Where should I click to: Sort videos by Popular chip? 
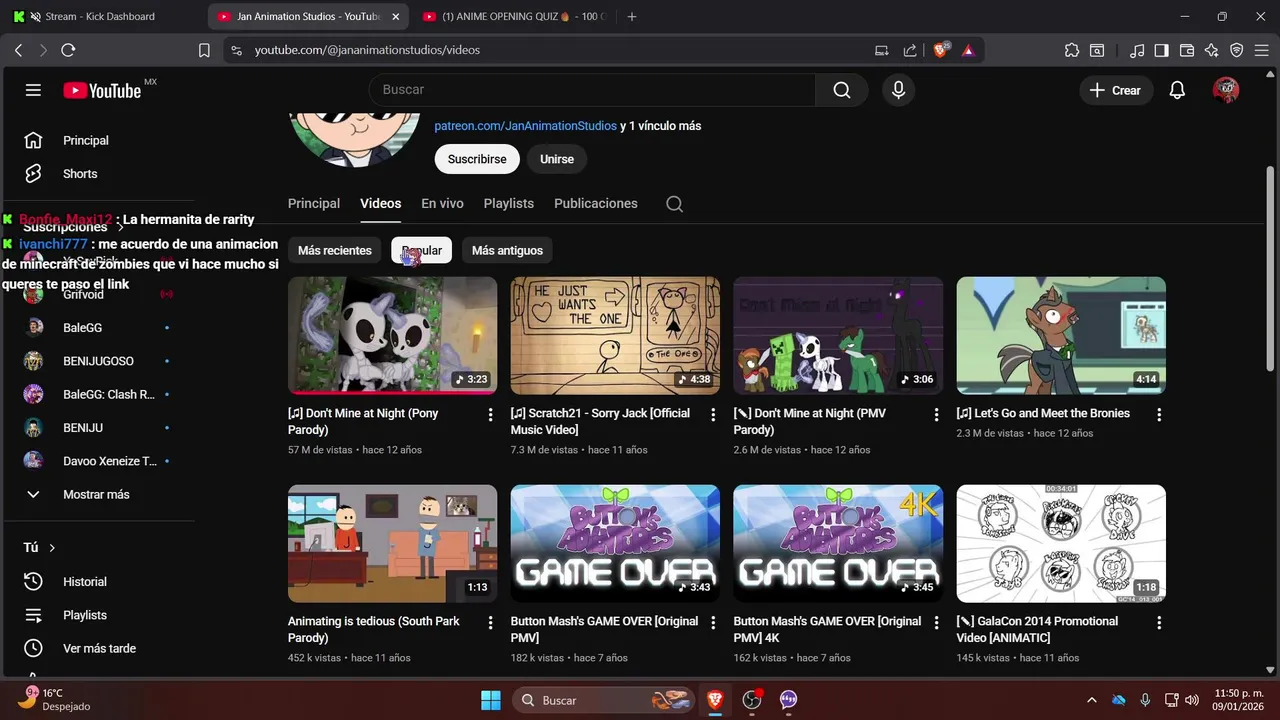422,250
